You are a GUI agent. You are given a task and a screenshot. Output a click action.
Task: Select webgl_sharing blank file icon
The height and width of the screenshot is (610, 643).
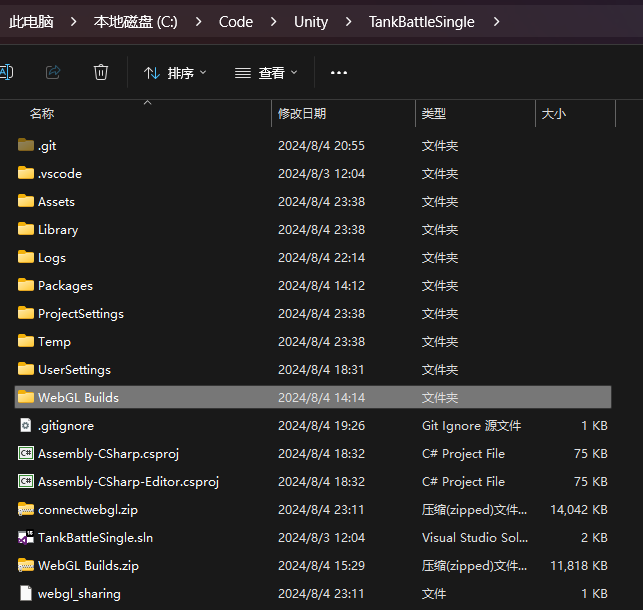click(26, 593)
